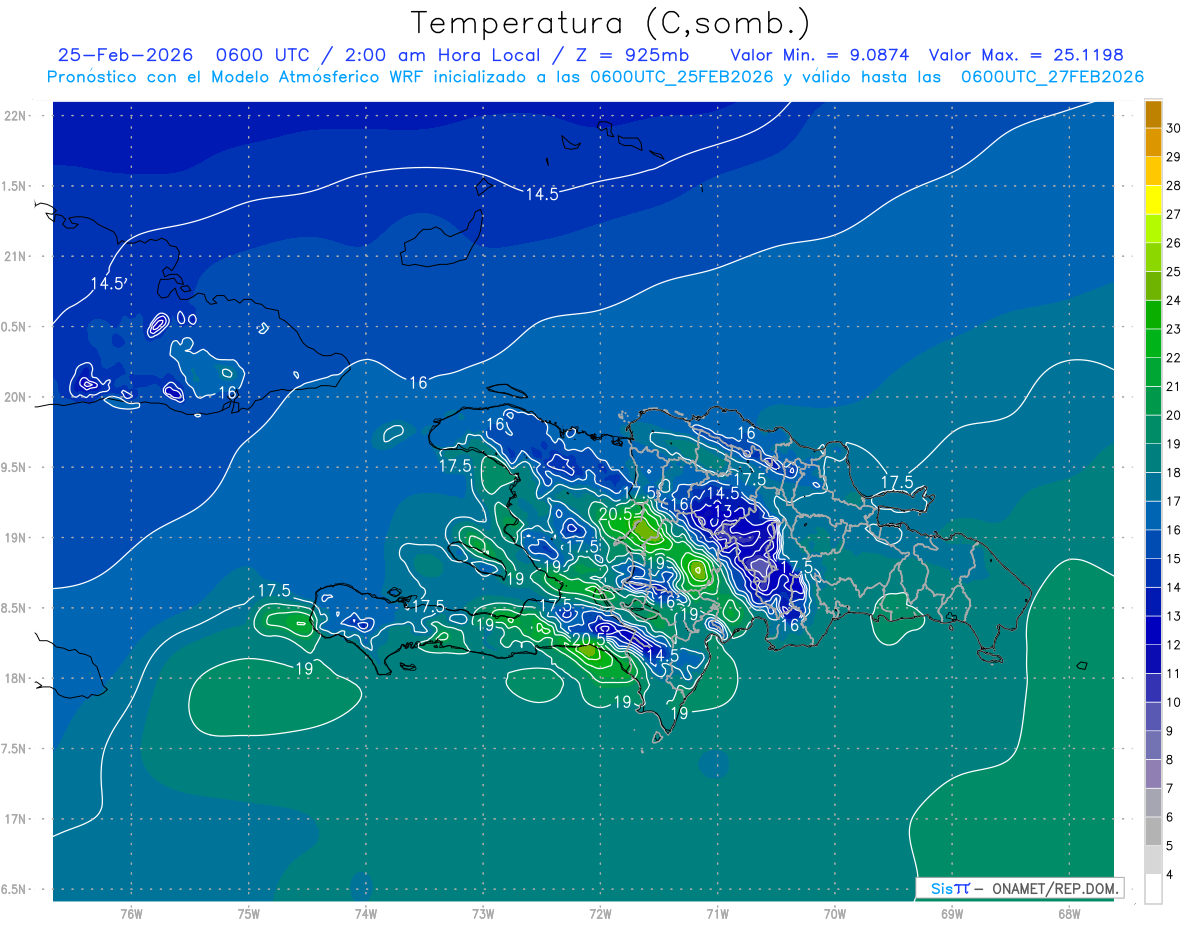Click the Valor Max. = 25.1198 readout
This screenshot has height=927, width=1200.
[1040, 55]
